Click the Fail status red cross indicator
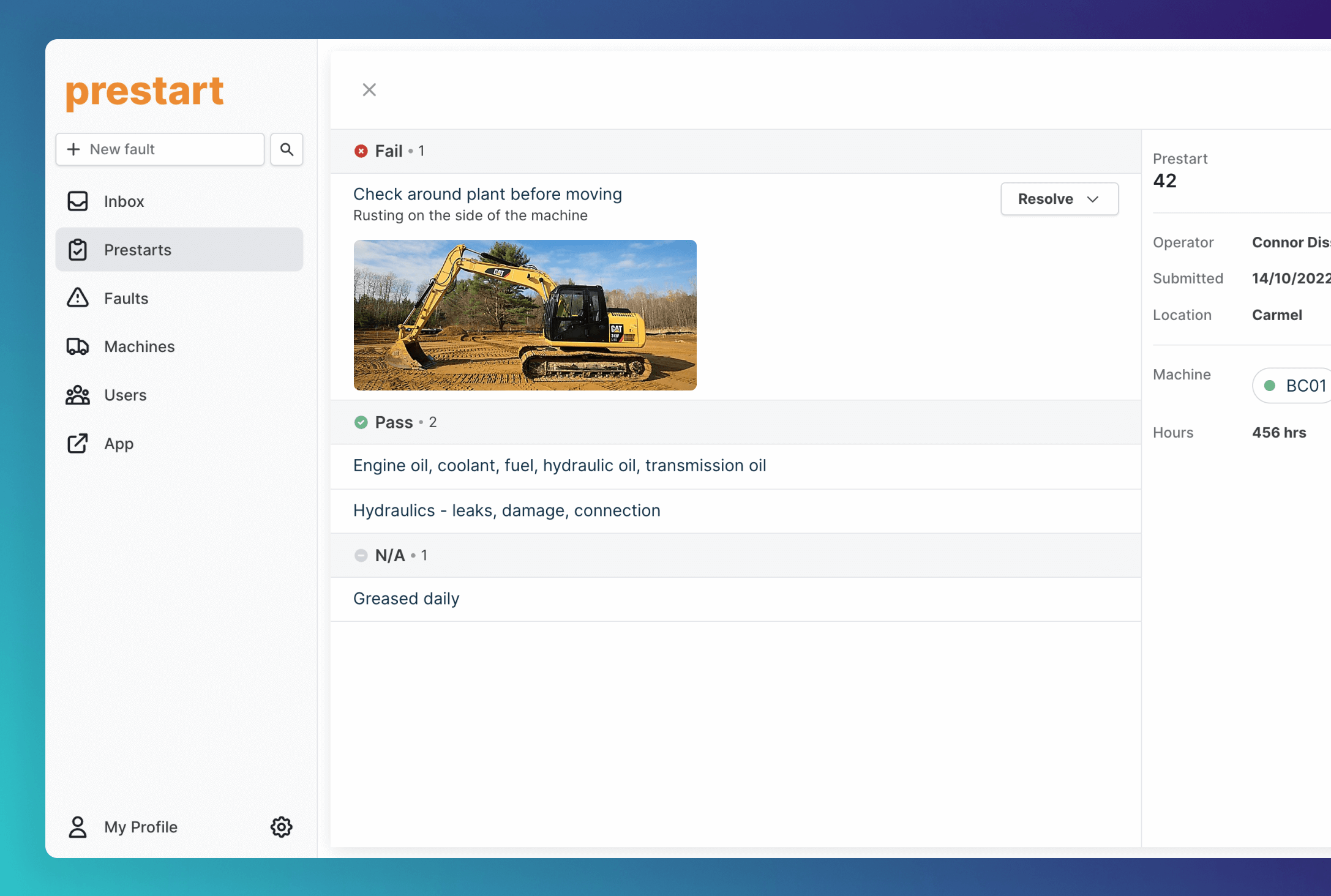Screen dimensions: 1331x896 (x=361, y=151)
